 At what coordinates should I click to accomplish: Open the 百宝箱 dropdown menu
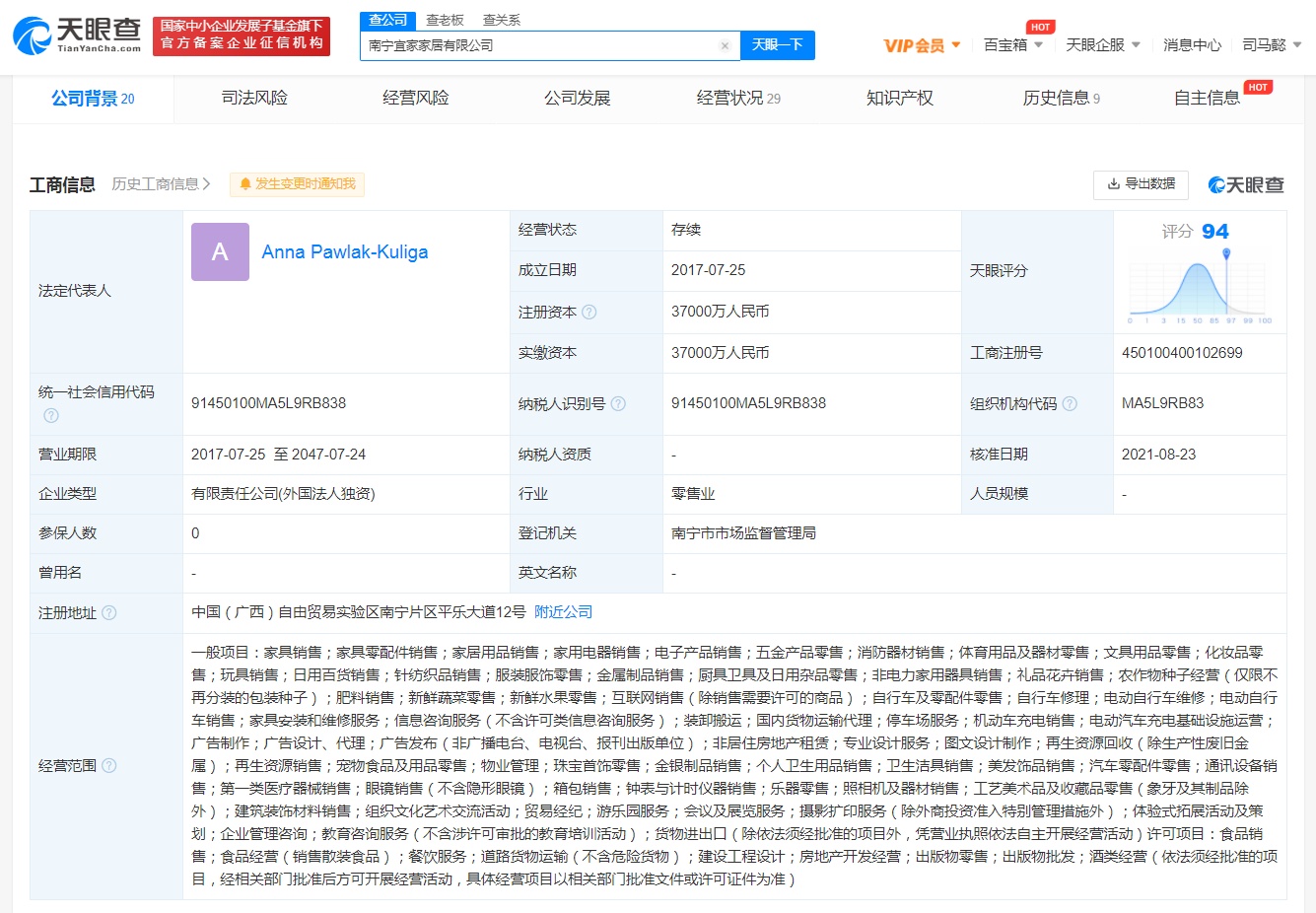coord(1013,45)
